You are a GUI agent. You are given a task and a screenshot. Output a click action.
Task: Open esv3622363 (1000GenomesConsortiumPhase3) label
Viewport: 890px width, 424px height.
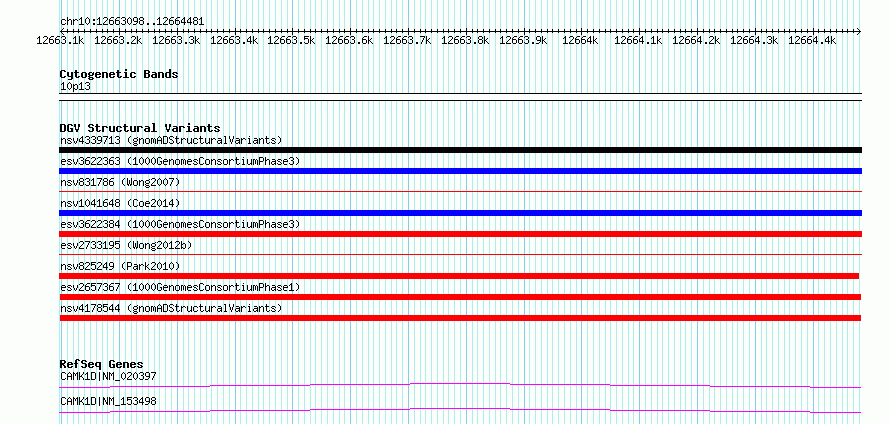(179, 161)
